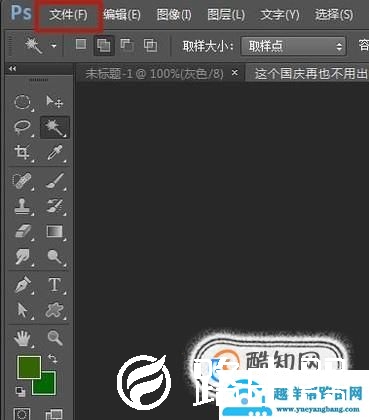369x420 pixels.
Task: Open the 文字(Y) menu
Action: pos(279,15)
